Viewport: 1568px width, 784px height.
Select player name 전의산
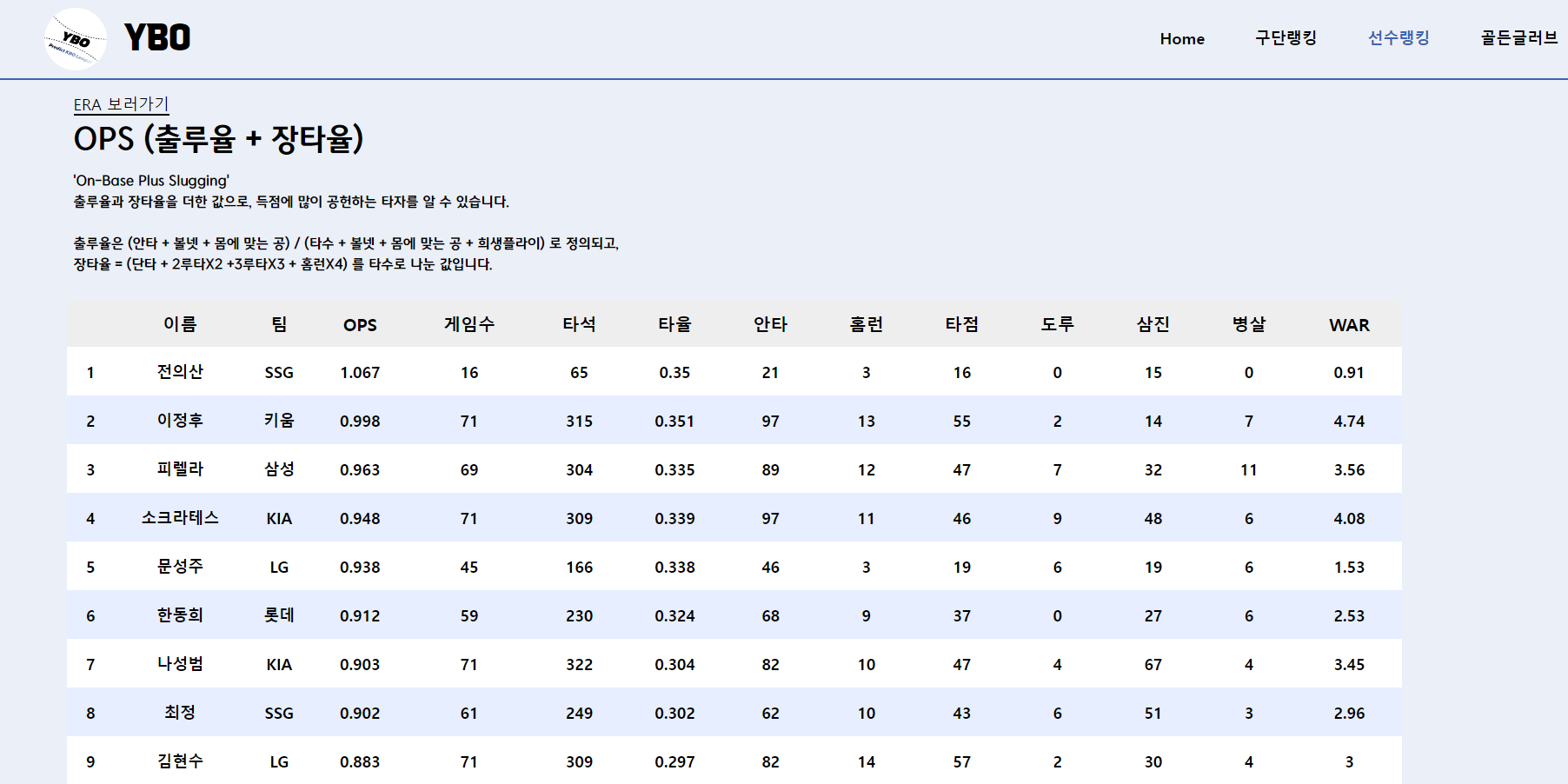180,372
